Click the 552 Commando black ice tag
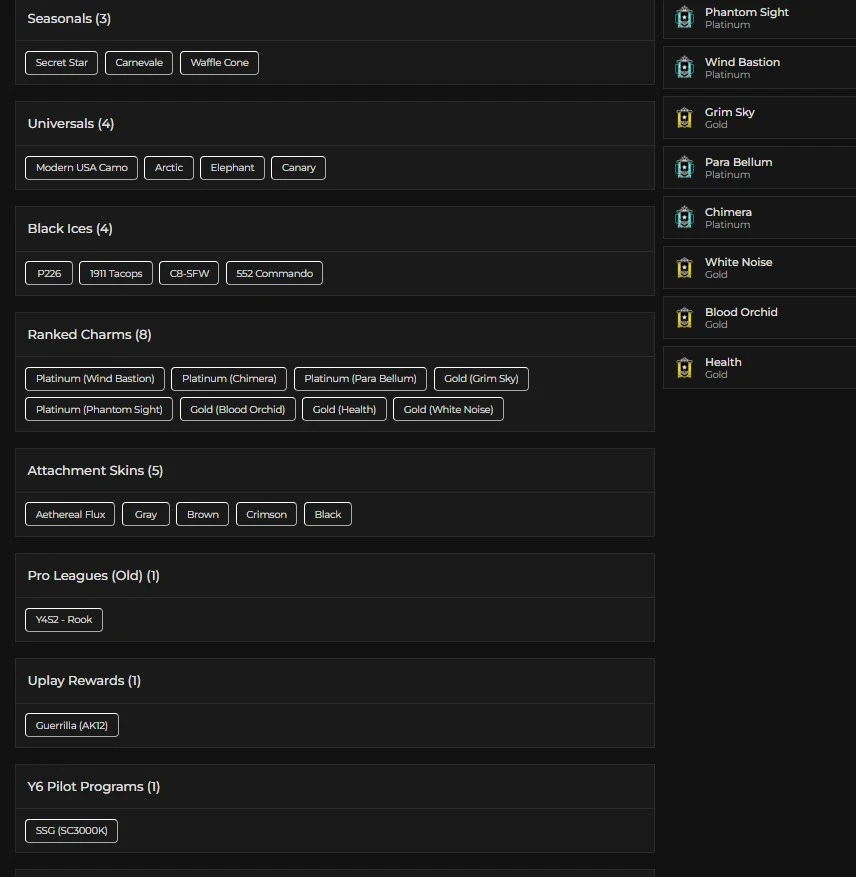Image resolution: width=856 pixels, height=877 pixels. (x=274, y=273)
